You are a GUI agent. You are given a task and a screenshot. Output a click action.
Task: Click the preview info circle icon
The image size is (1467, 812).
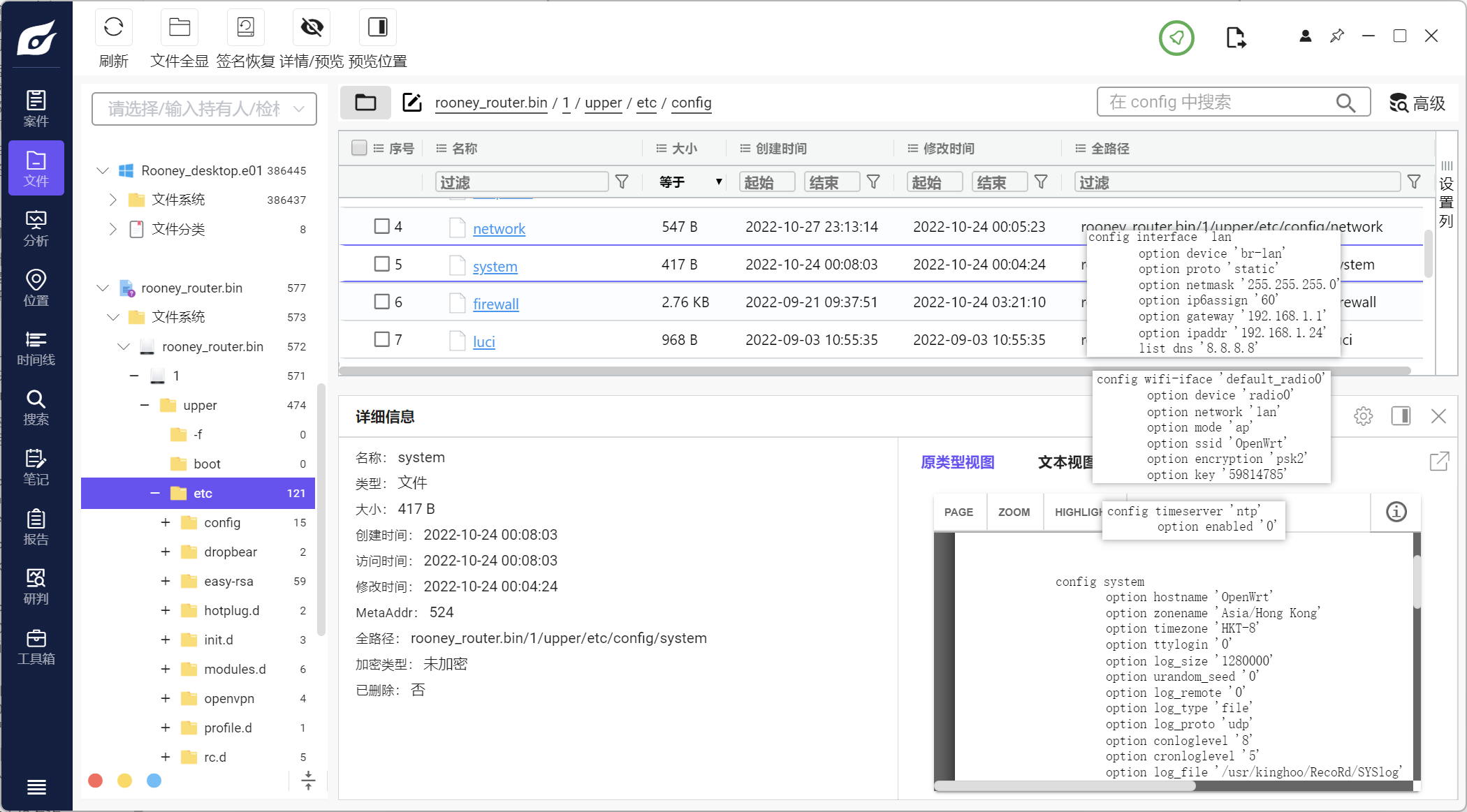coord(1396,512)
